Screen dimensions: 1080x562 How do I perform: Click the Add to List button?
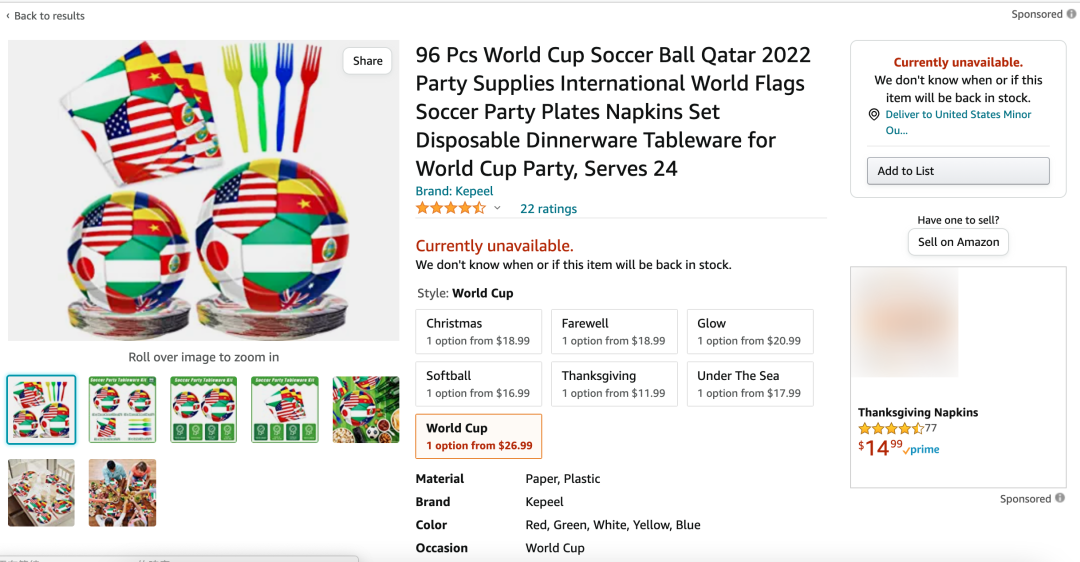(x=958, y=171)
